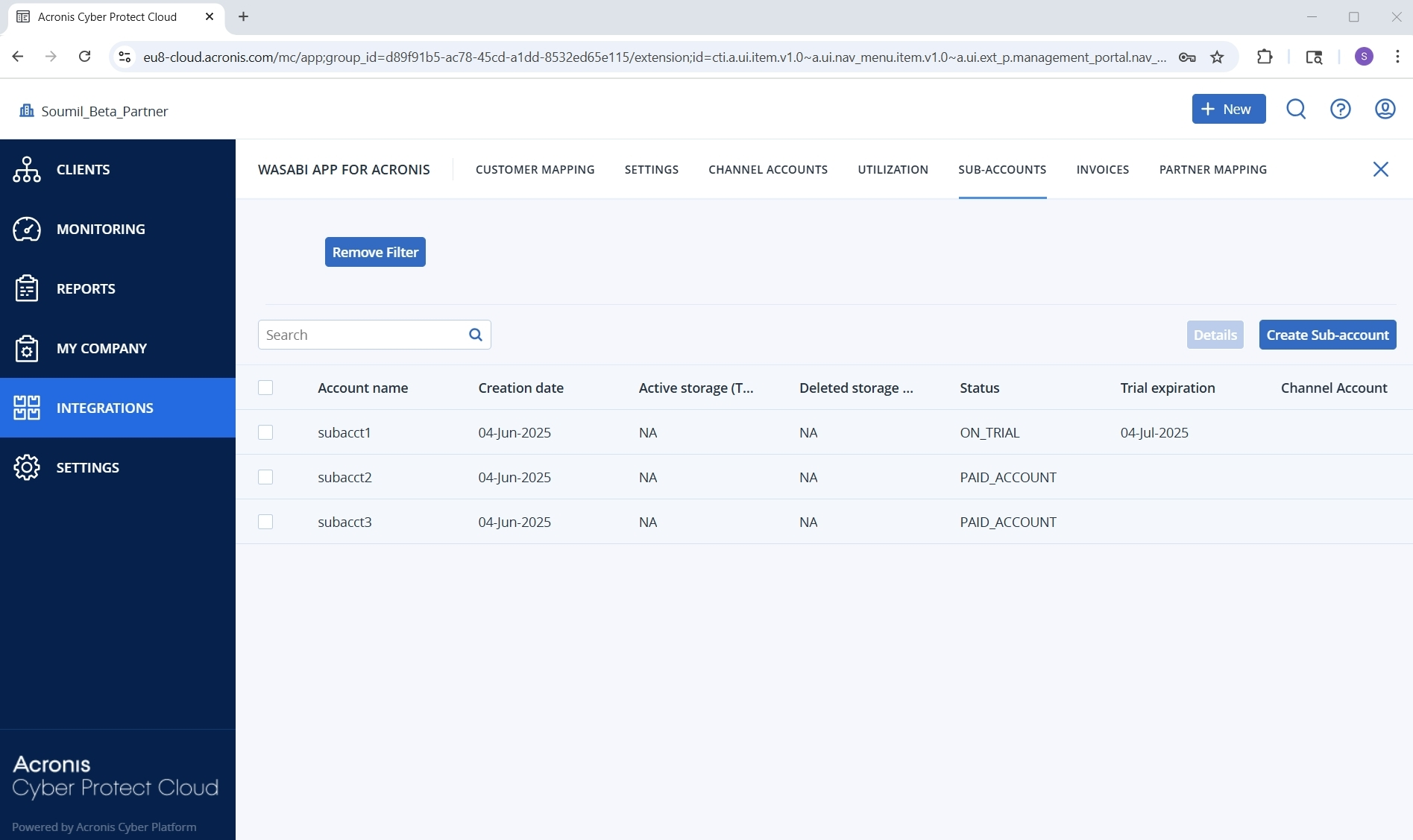1413x840 pixels.
Task: View site information icon in address bar
Action: pyautogui.click(x=125, y=57)
